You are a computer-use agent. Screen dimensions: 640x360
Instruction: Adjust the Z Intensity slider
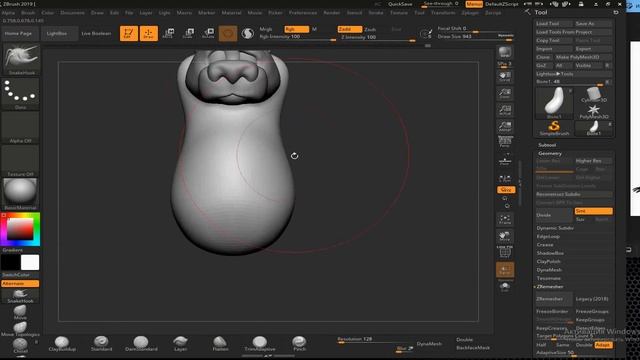(378, 38)
